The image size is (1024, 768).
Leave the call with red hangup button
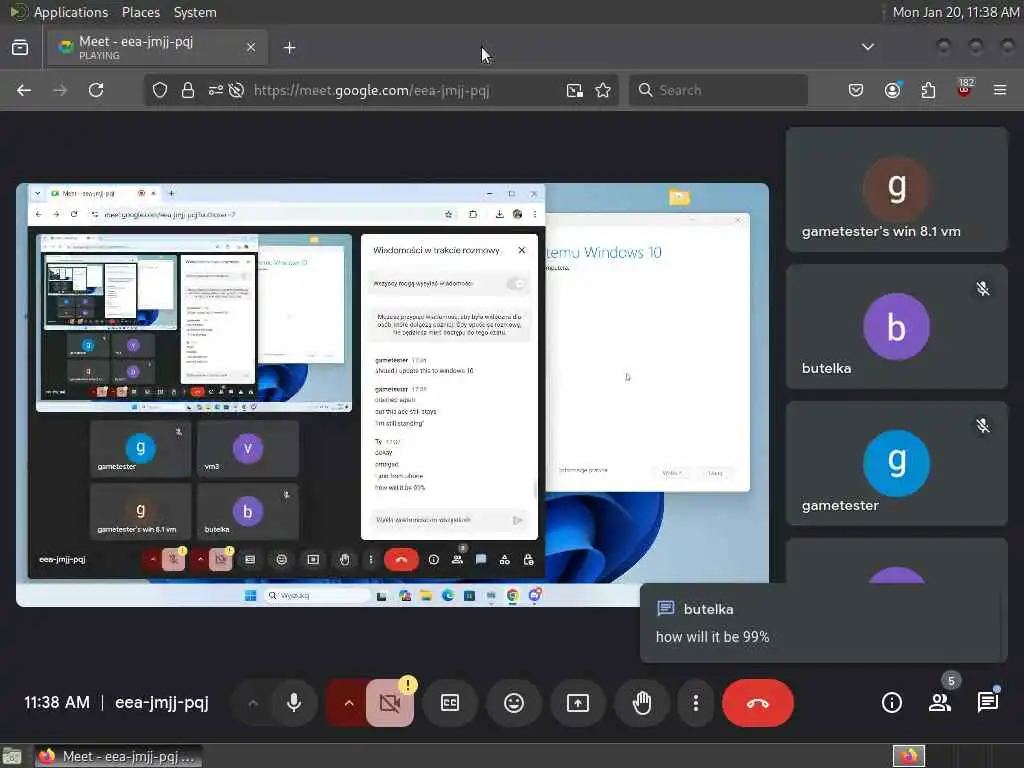[x=758, y=703]
